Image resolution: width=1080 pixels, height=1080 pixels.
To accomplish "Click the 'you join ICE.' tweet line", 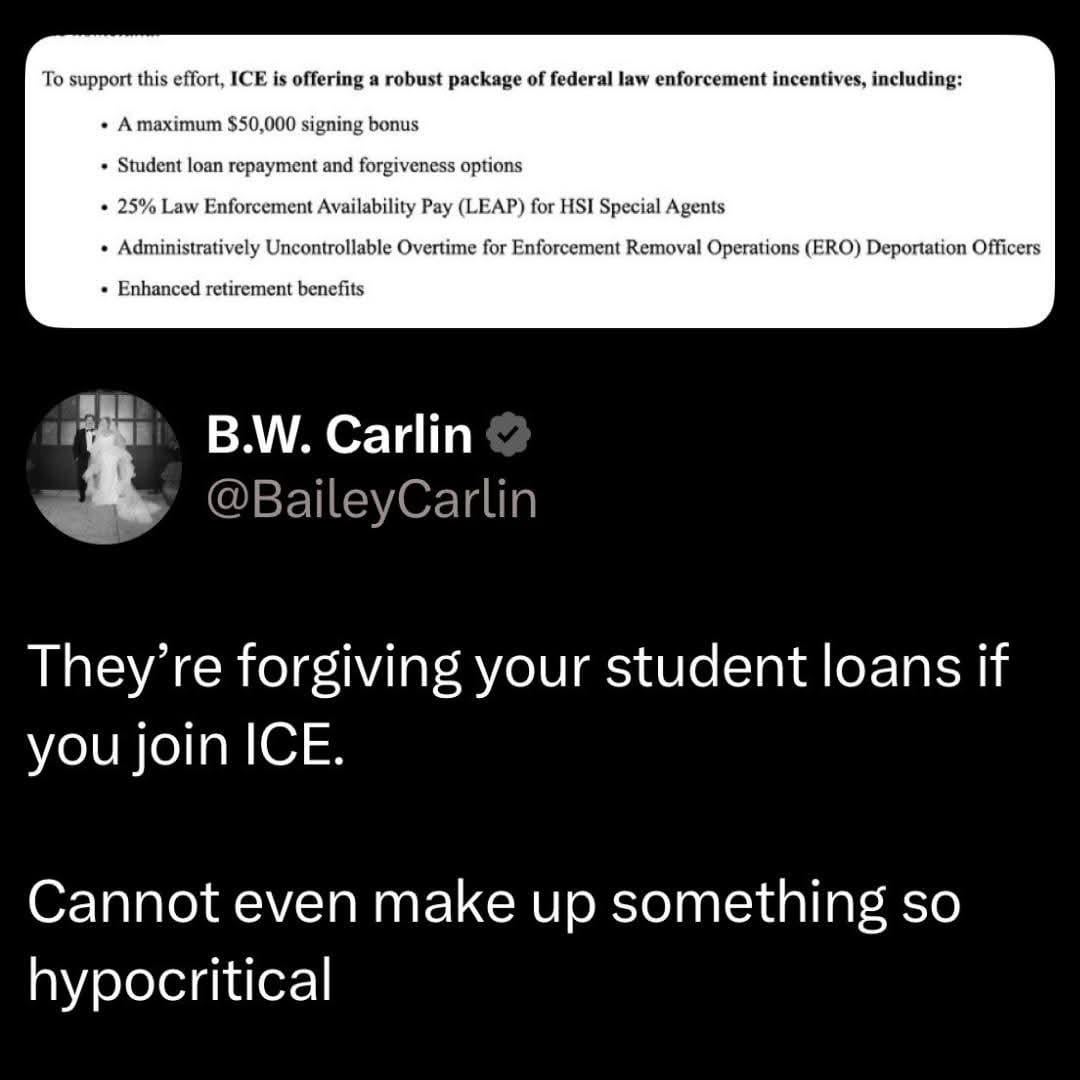I will (185, 747).
